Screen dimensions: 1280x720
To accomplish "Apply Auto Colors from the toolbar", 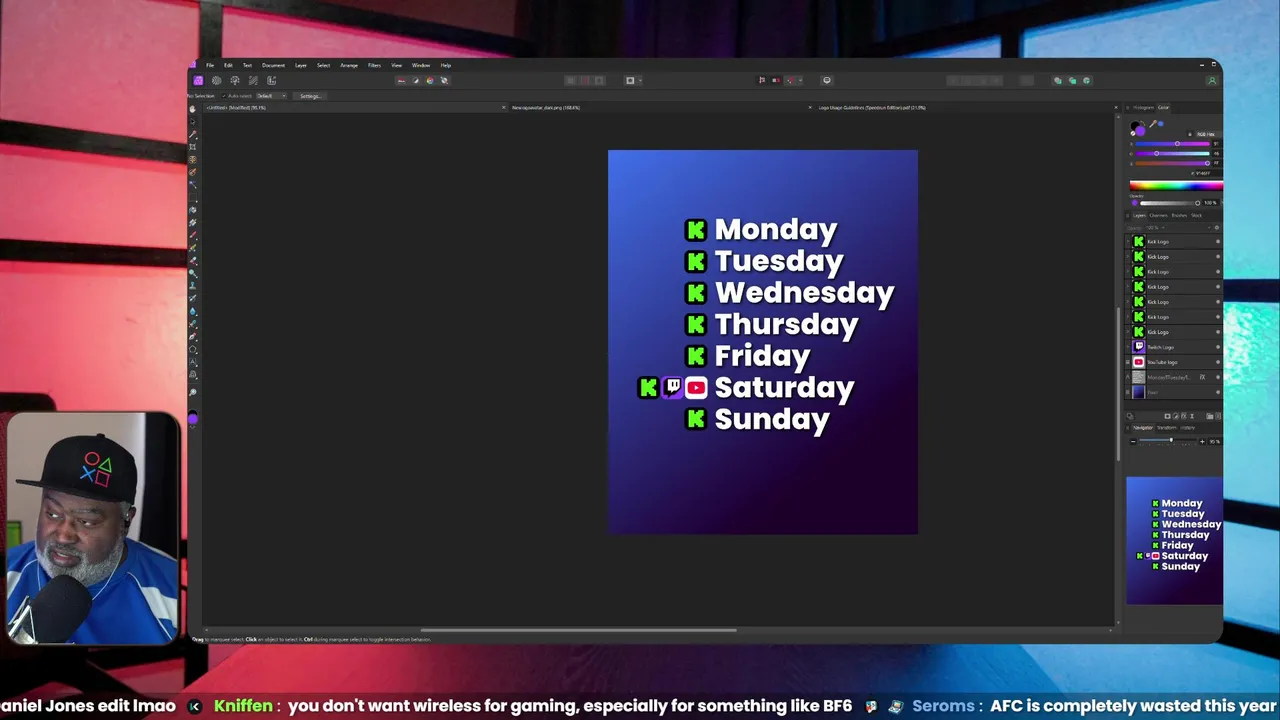I will click(x=430, y=80).
